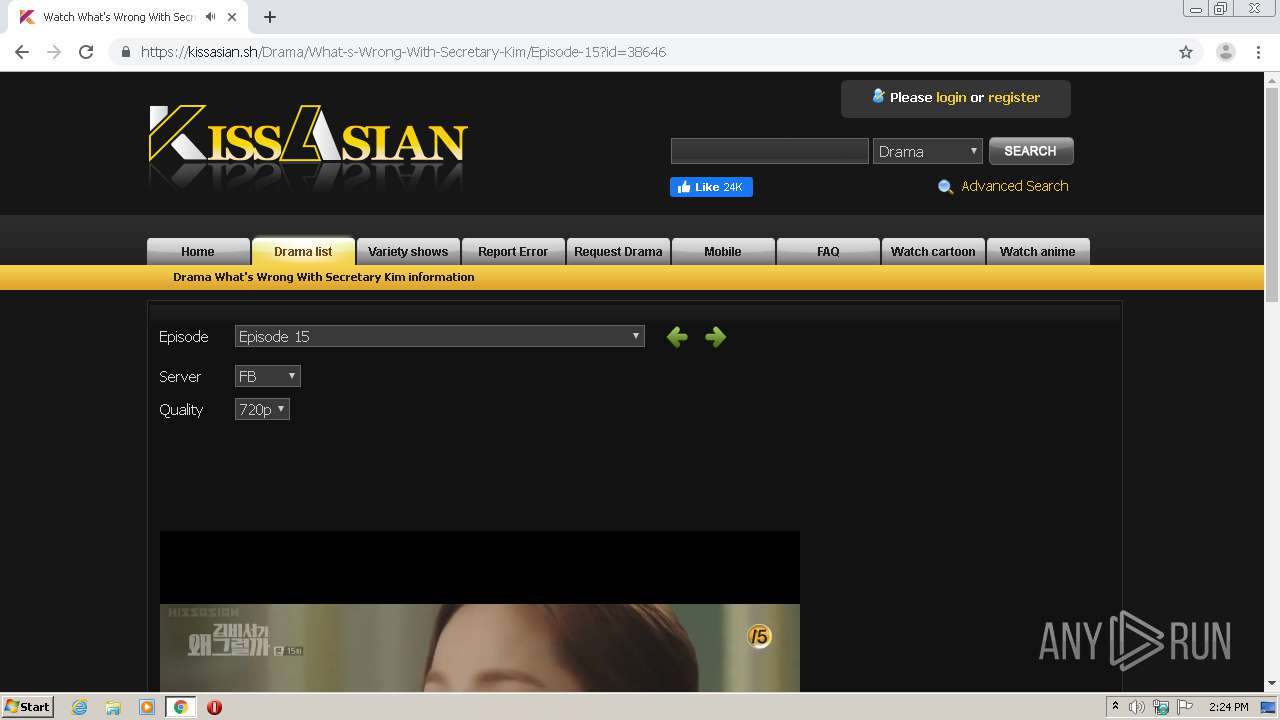
Task: Open the Server FB dropdown
Action: click(x=268, y=376)
